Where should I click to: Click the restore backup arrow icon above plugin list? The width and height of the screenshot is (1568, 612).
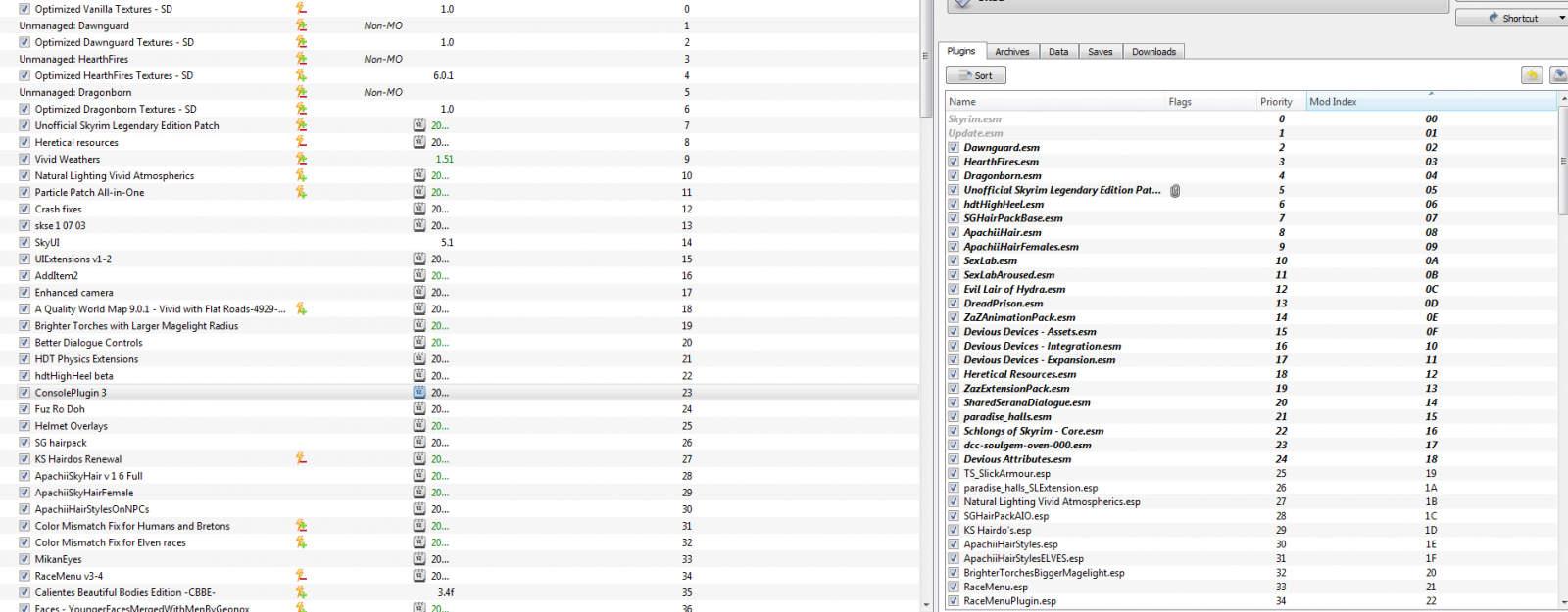pyautogui.click(x=1532, y=75)
